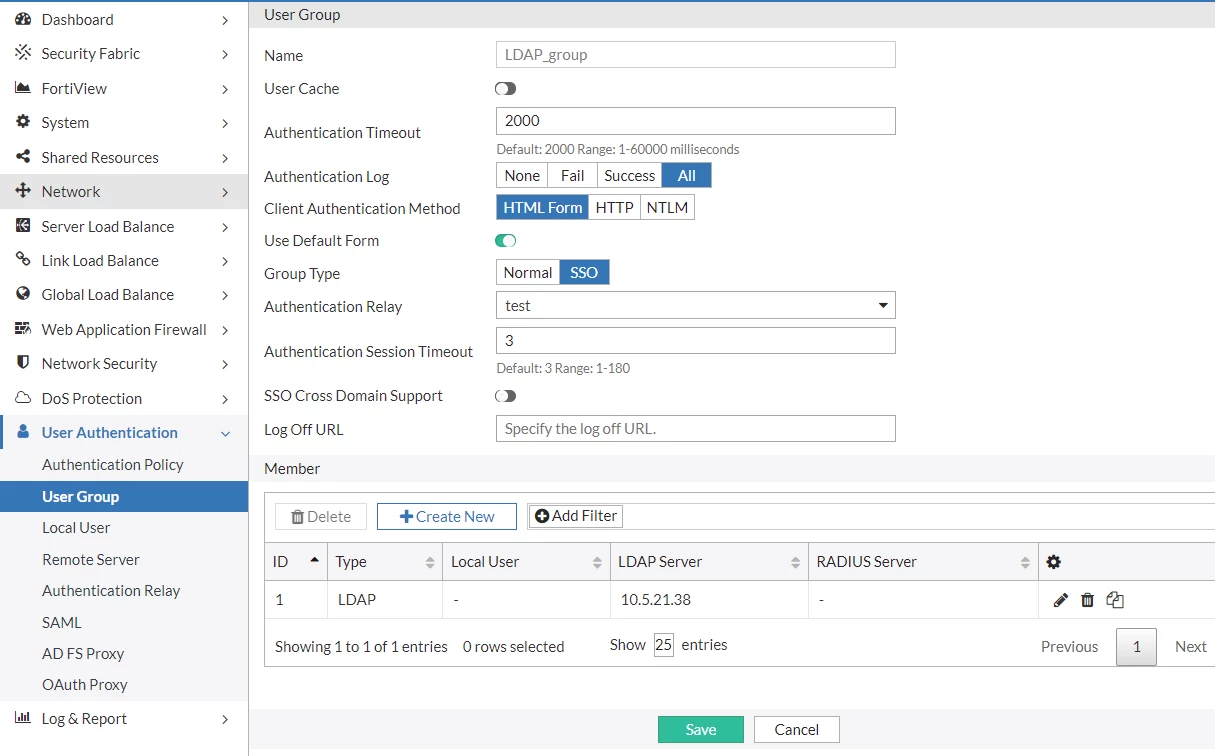Sort table by RADIUS Server arrows
Screen dimensions: 1215x756
click(x=1025, y=563)
